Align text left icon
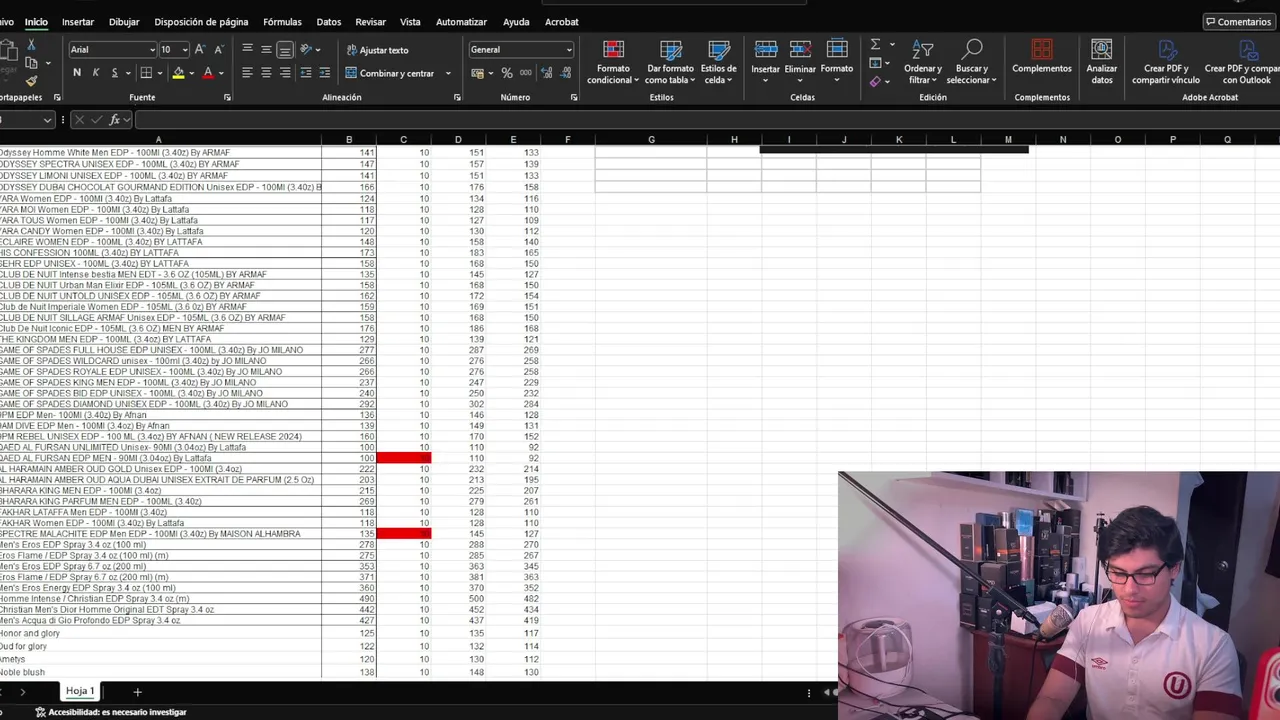The height and width of the screenshot is (720, 1280). (247, 73)
